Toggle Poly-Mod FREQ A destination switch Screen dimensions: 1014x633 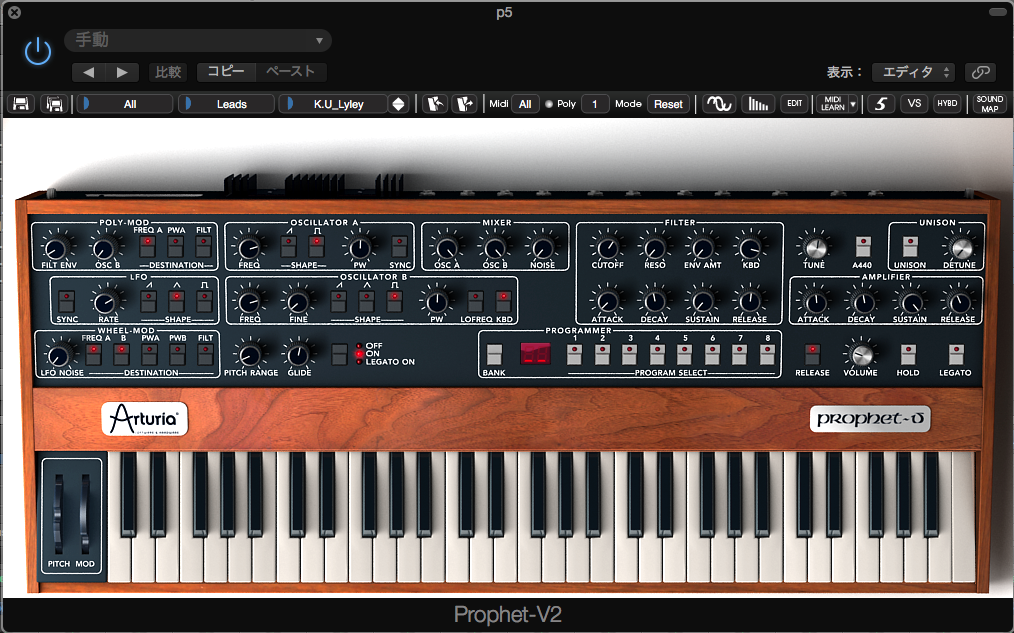point(147,246)
